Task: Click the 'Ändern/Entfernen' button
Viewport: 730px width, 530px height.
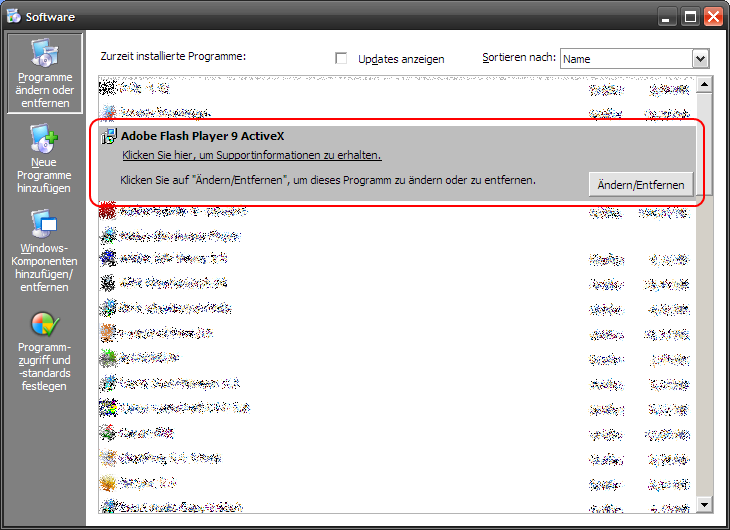Action: [x=641, y=184]
